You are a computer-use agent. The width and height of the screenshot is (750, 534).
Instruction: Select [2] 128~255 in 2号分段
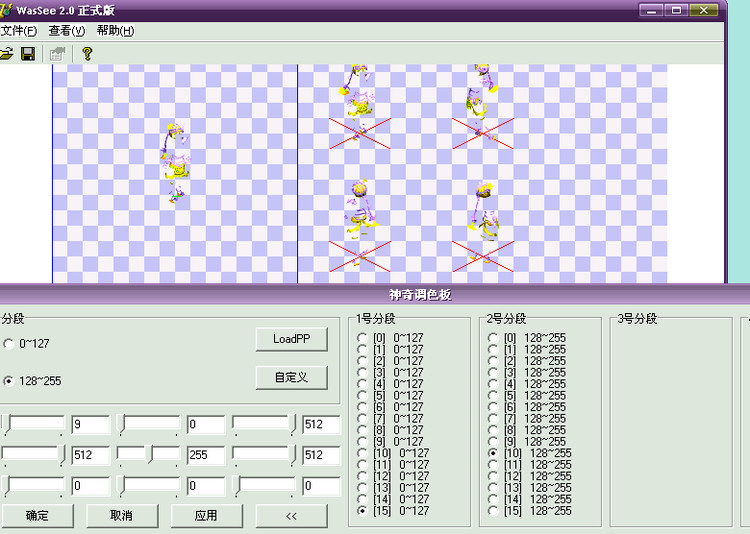(x=527, y=361)
